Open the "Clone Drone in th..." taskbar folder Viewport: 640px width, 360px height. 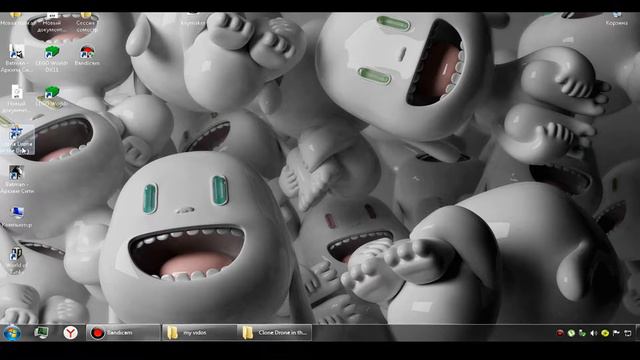pyautogui.click(x=275, y=333)
